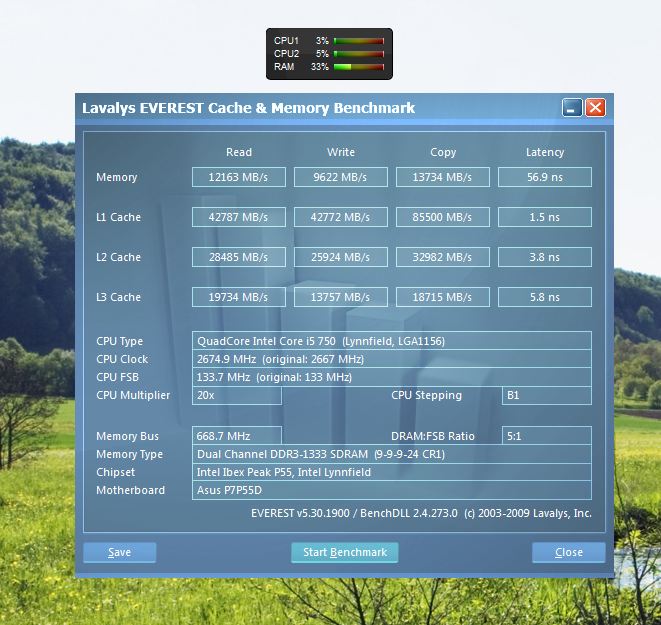Viewport: 661px width, 625px height.
Task: Click the CPU1 usage bar in gadget
Action: click(359, 41)
